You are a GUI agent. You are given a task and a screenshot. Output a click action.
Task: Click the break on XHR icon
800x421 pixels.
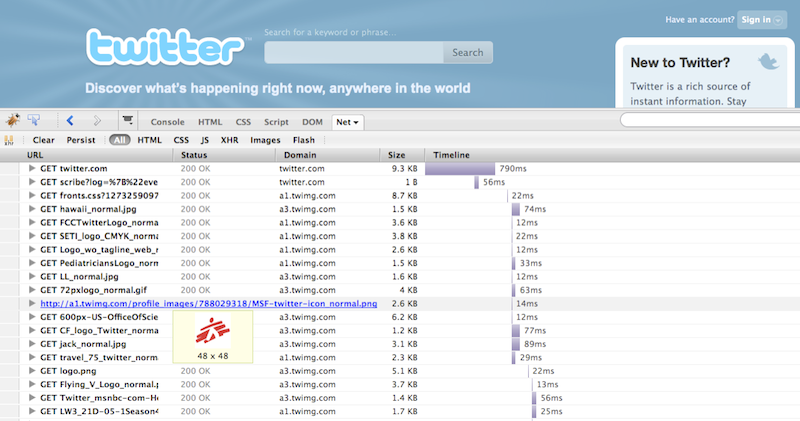(9, 140)
